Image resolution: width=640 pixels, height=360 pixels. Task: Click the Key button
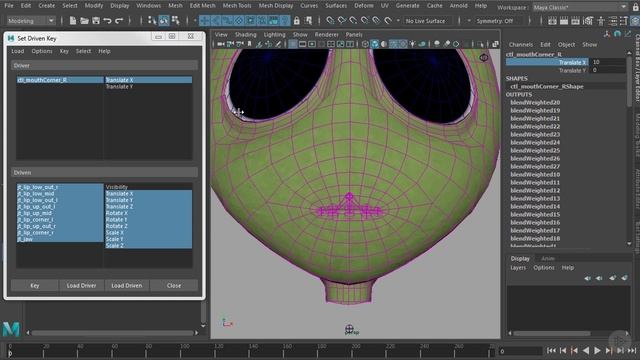tap(35, 285)
